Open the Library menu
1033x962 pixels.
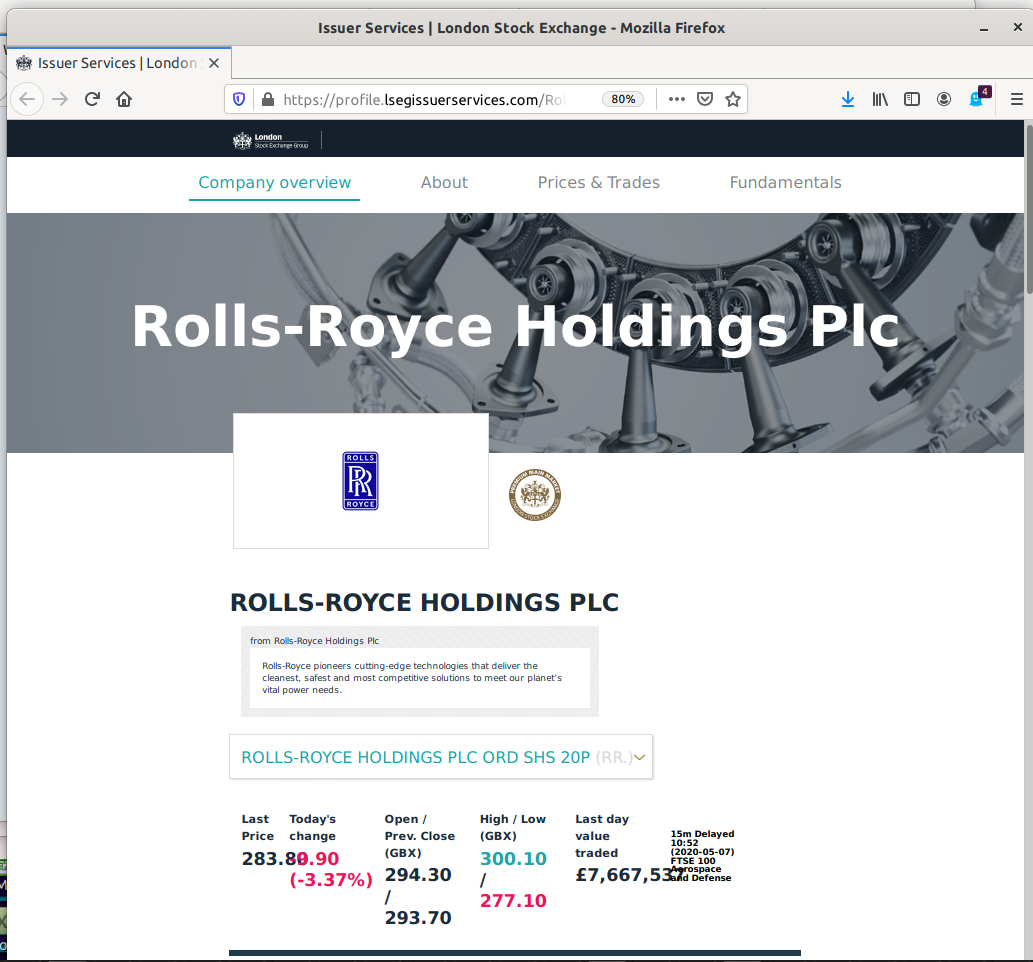pos(880,99)
